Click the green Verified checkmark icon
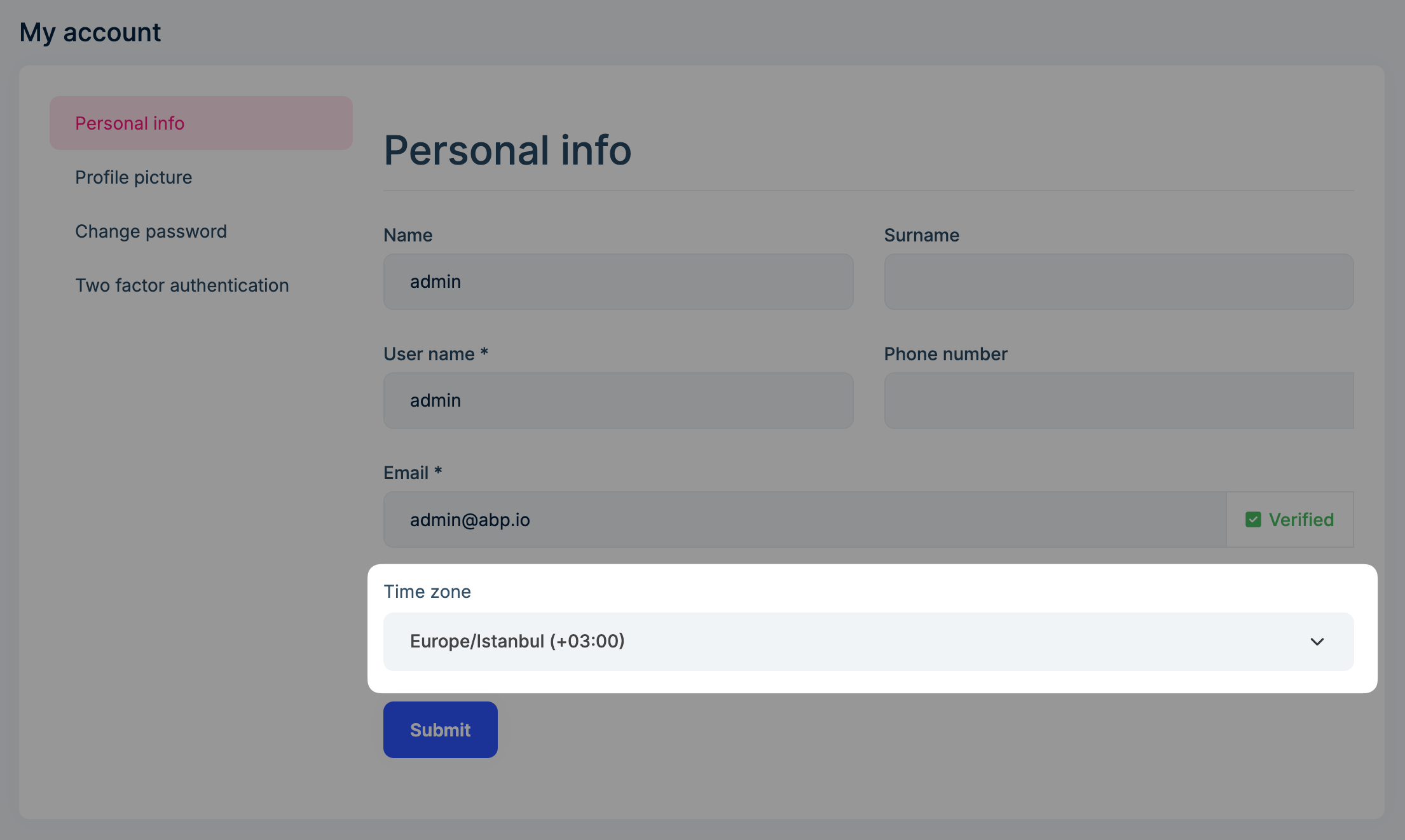Viewport: 1405px width, 840px height. click(1253, 519)
